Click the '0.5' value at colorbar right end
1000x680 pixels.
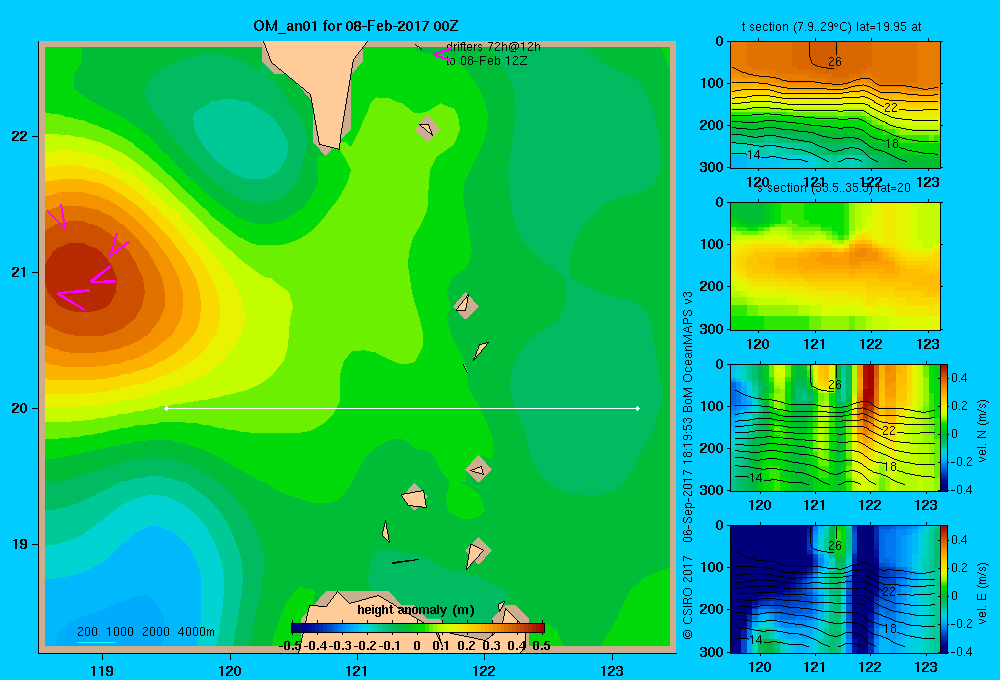(541, 646)
